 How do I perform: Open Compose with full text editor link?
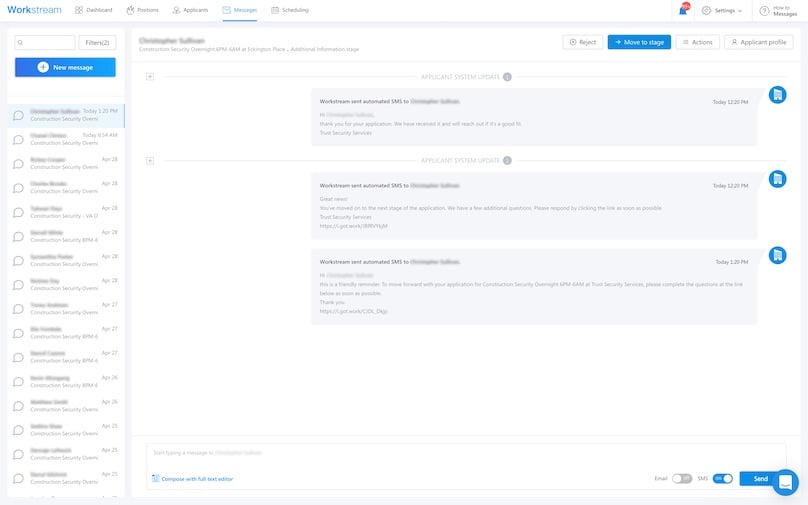coord(192,479)
